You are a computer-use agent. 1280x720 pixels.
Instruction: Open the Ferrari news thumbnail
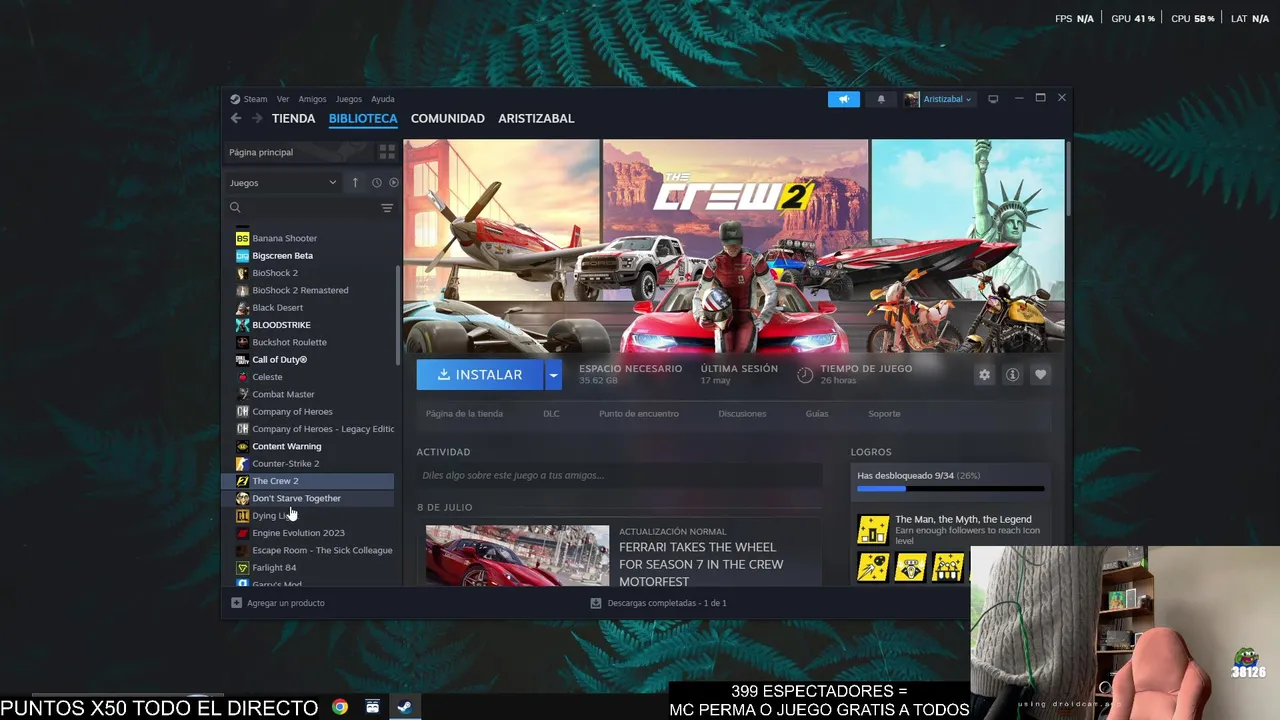(x=517, y=555)
